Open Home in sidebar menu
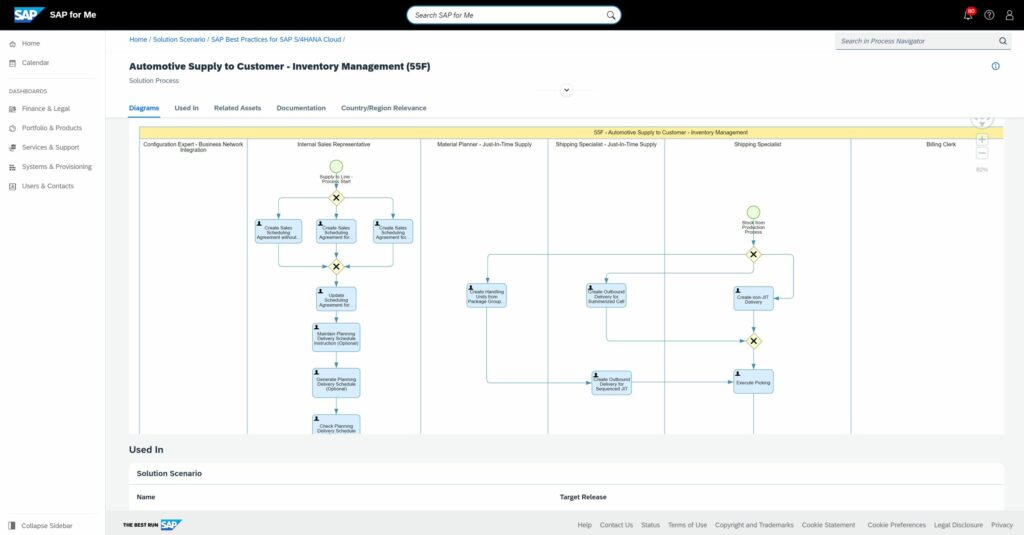 tap(31, 43)
